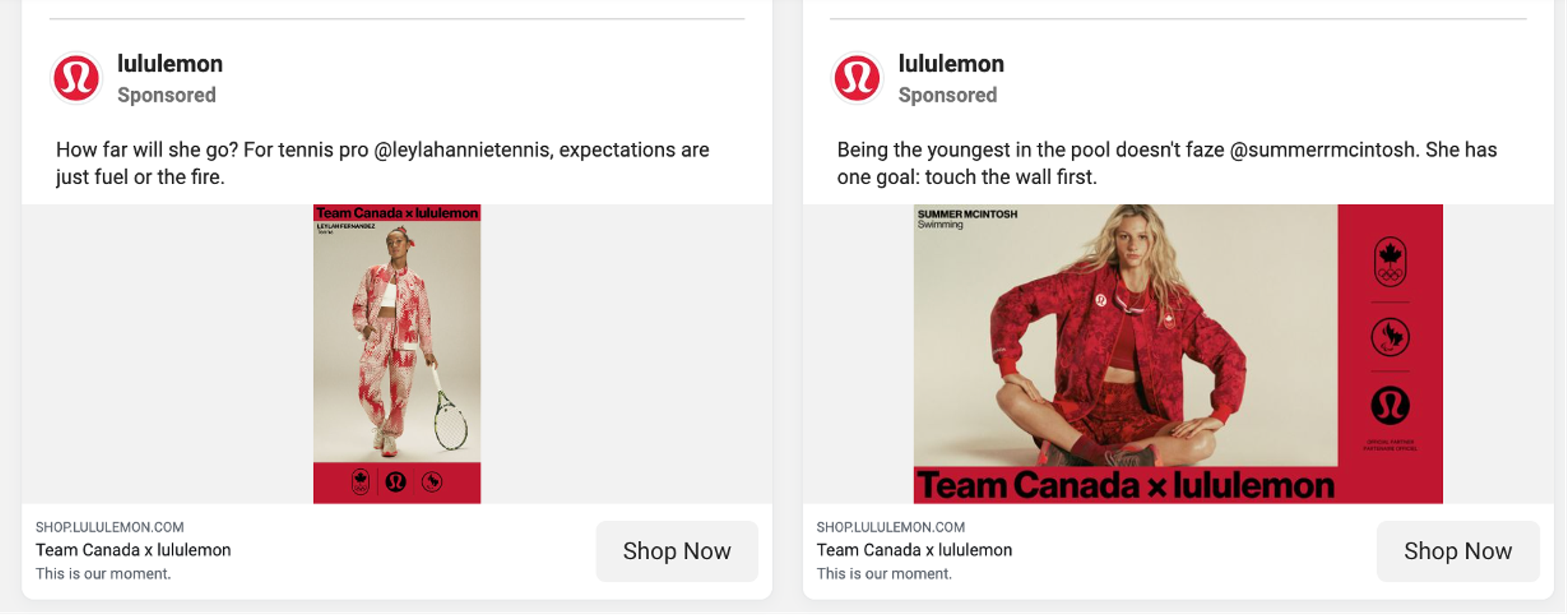Click the Sponsored label under the right post's name

(947, 95)
